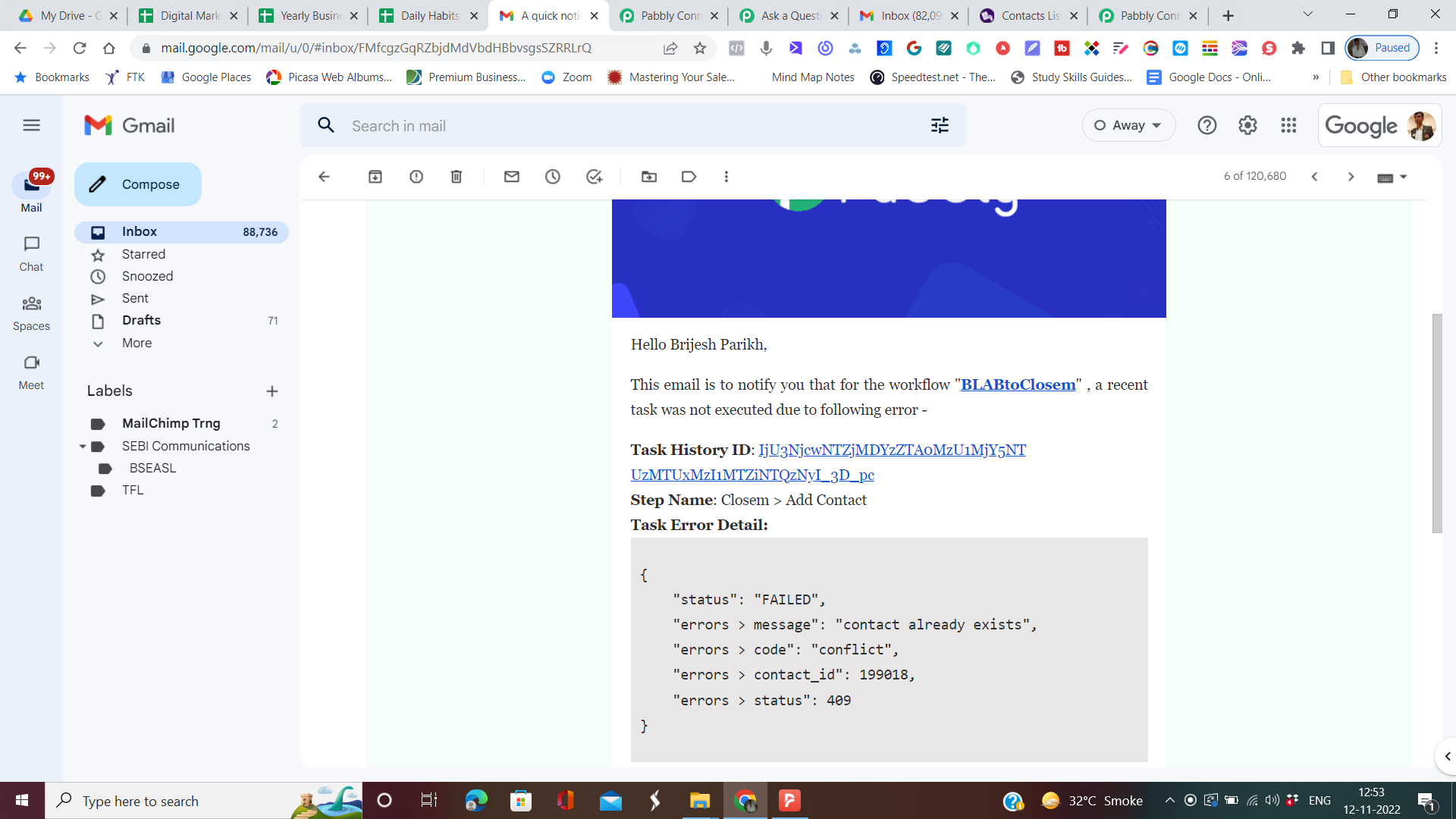Screen dimensions: 1456x819
Task: Open Drafts folder
Action: pyautogui.click(x=181, y=321)
